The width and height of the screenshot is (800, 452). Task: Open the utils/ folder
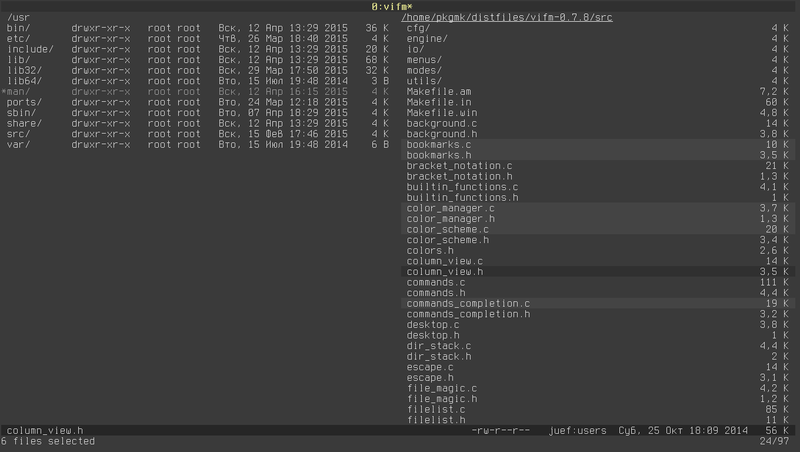point(598,81)
